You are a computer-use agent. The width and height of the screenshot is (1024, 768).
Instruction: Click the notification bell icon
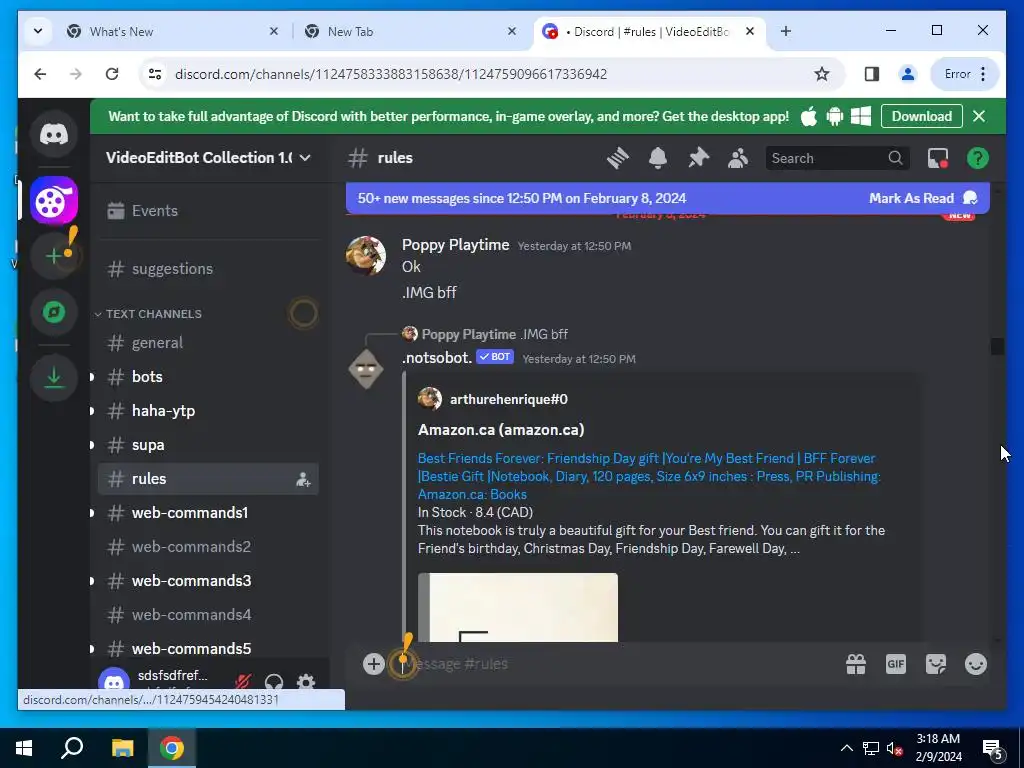(x=658, y=158)
